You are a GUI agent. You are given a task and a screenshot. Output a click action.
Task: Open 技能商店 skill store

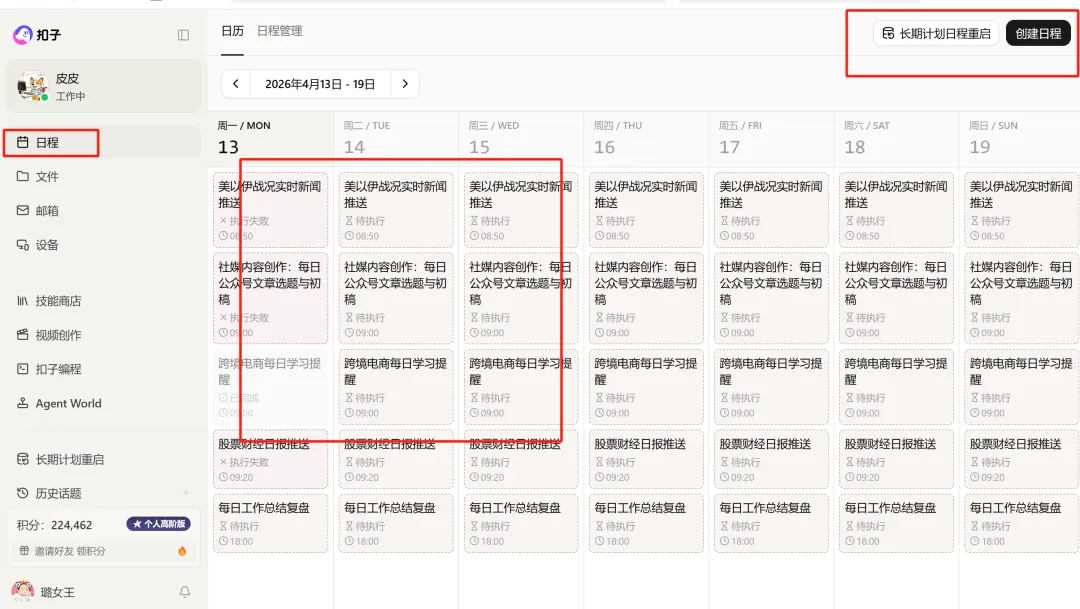103,301
